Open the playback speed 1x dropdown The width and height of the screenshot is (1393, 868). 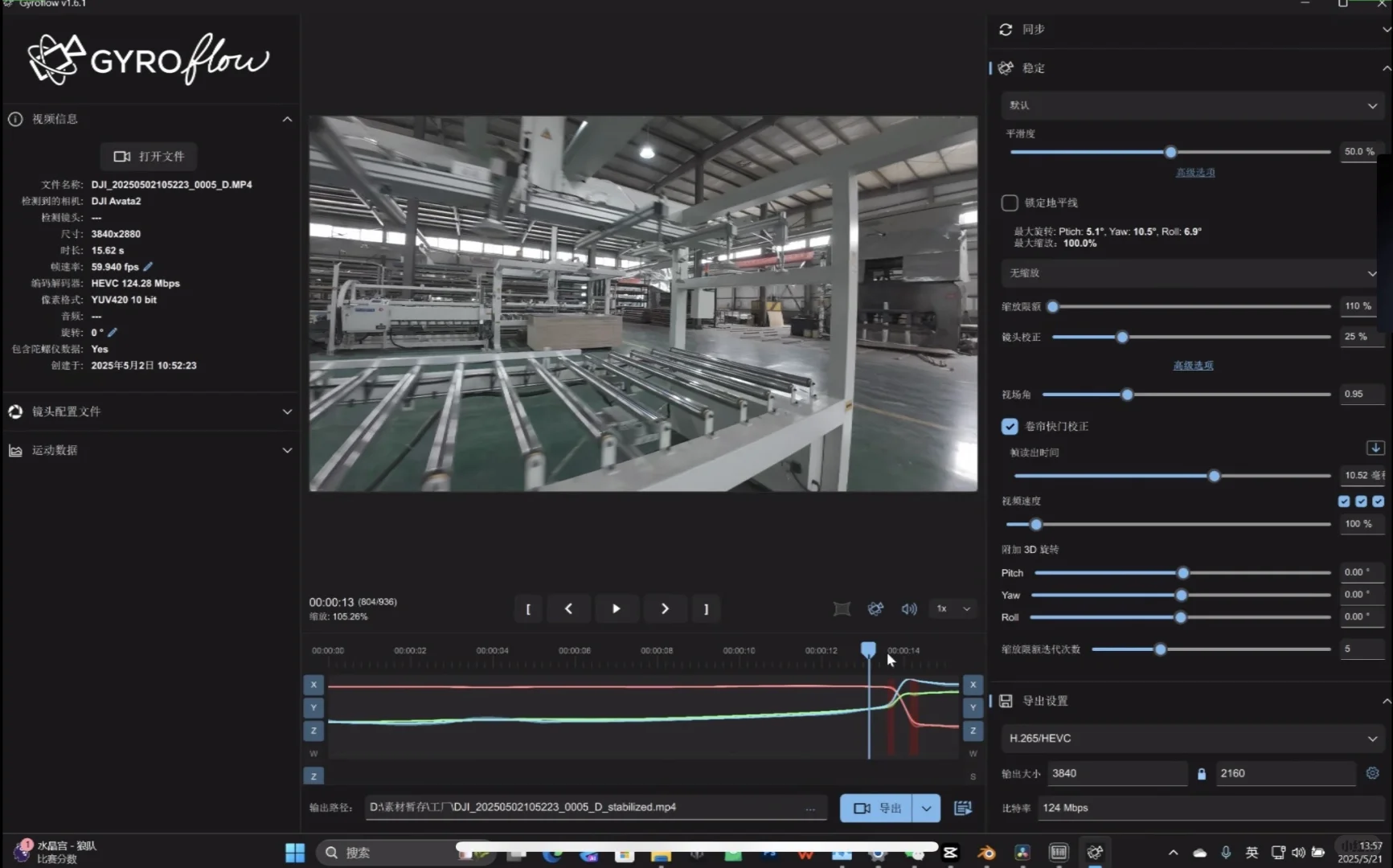coord(954,609)
